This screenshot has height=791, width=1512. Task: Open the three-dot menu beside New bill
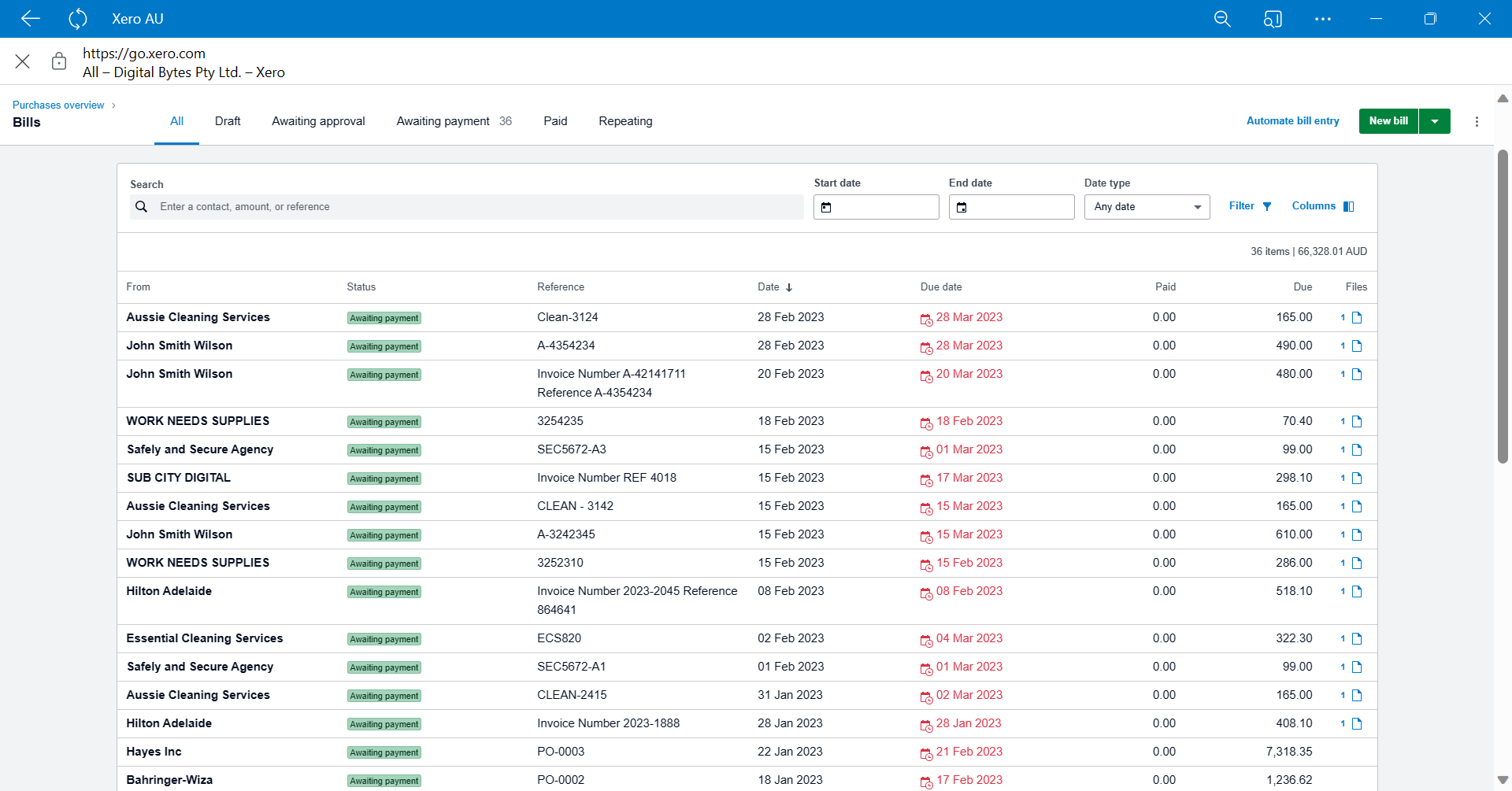tap(1477, 121)
